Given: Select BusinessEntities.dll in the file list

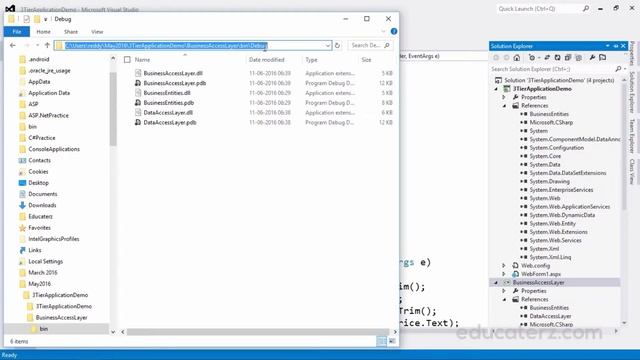Looking at the screenshot, I should click(x=167, y=93).
